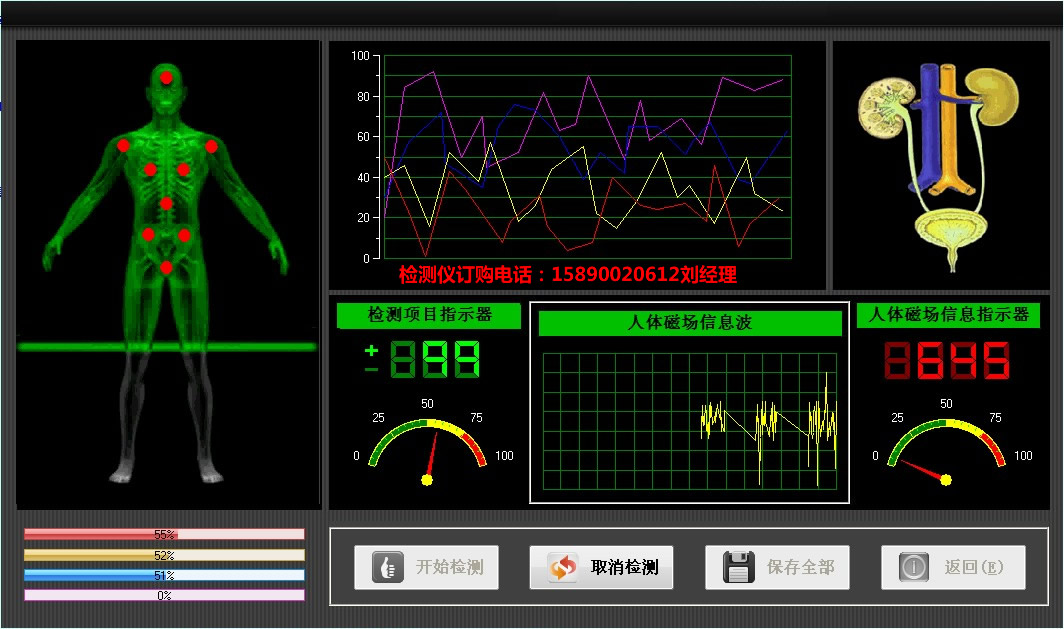Select the 检测项目指示器 panel header
1064x629 pixels.
pyautogui.click(x=427, y=316)
